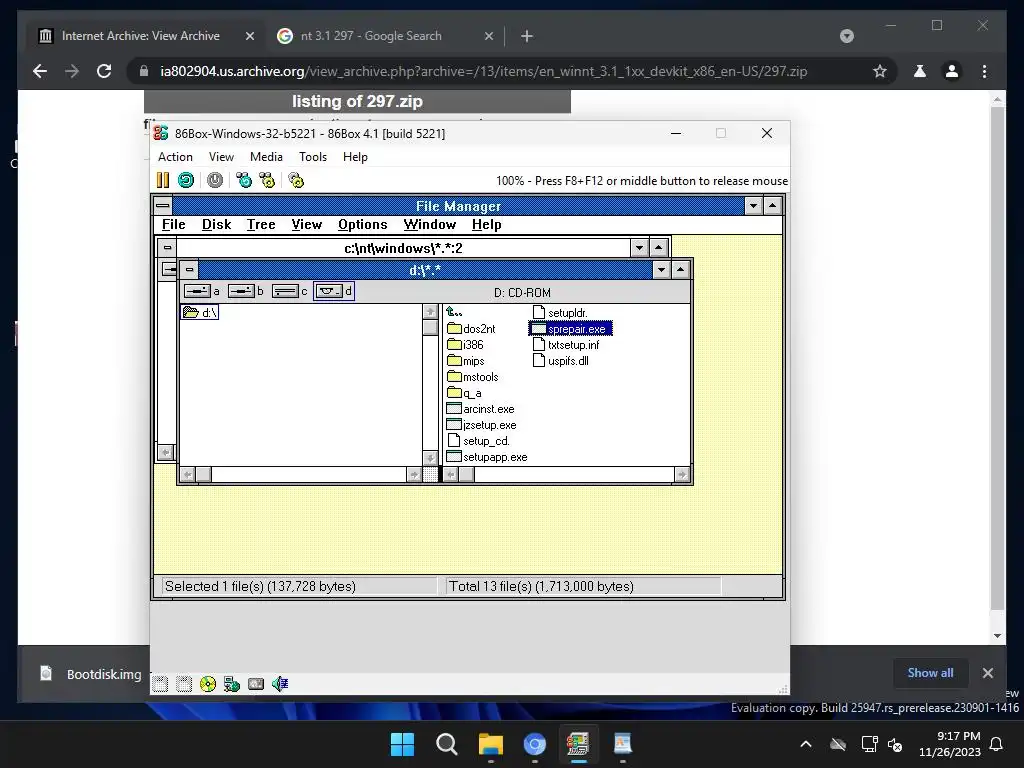Open File Manager's Tree menu

coord(261,225)
